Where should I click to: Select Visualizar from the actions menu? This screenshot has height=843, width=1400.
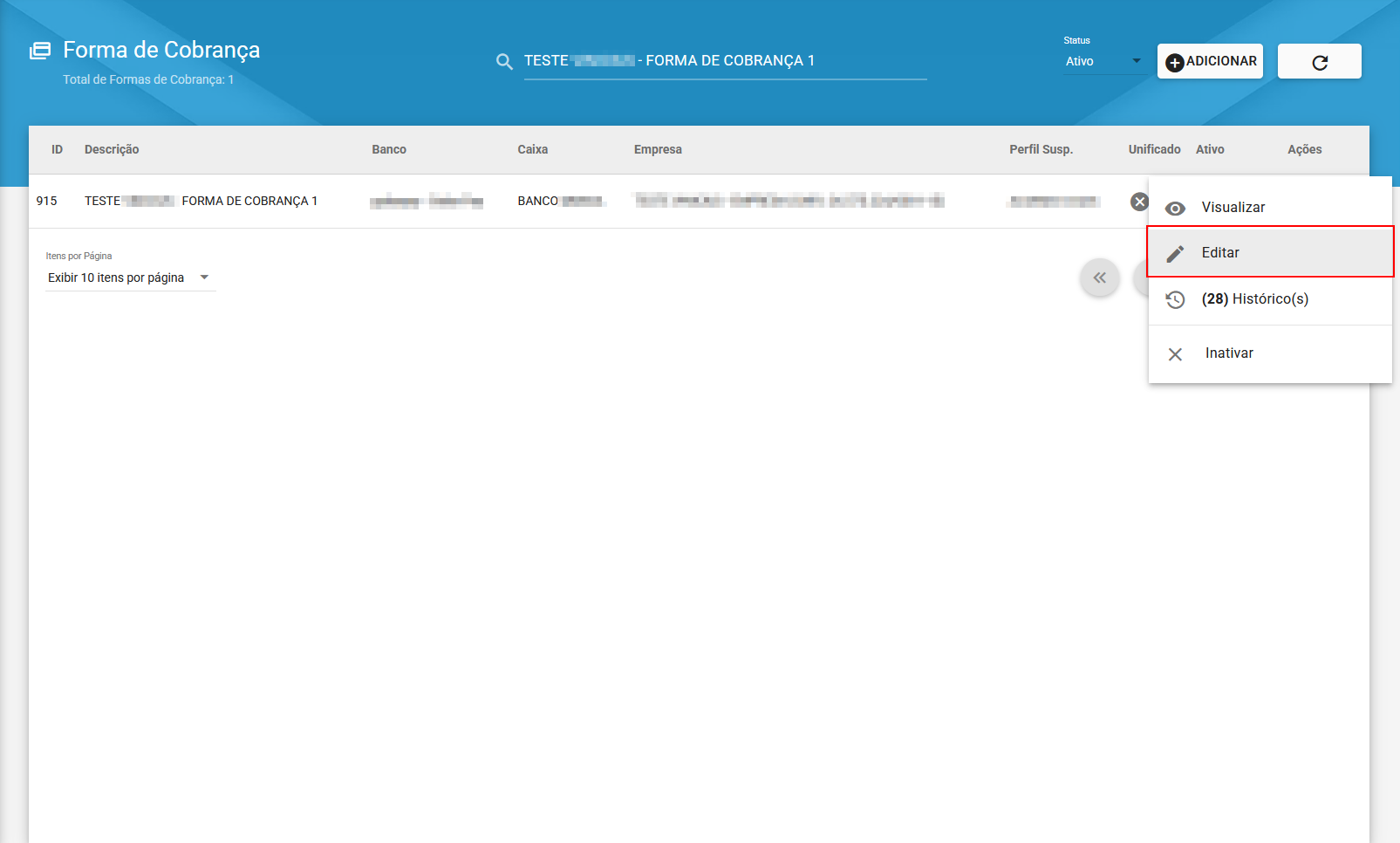click(x=1233, y=208)
